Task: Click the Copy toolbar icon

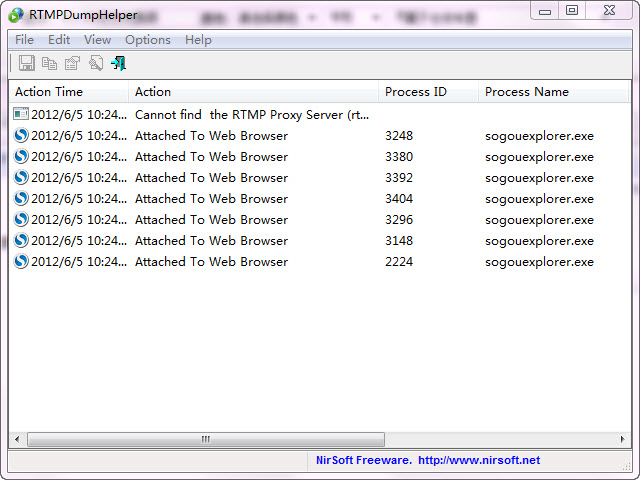Action: click(x=50, y=64)
